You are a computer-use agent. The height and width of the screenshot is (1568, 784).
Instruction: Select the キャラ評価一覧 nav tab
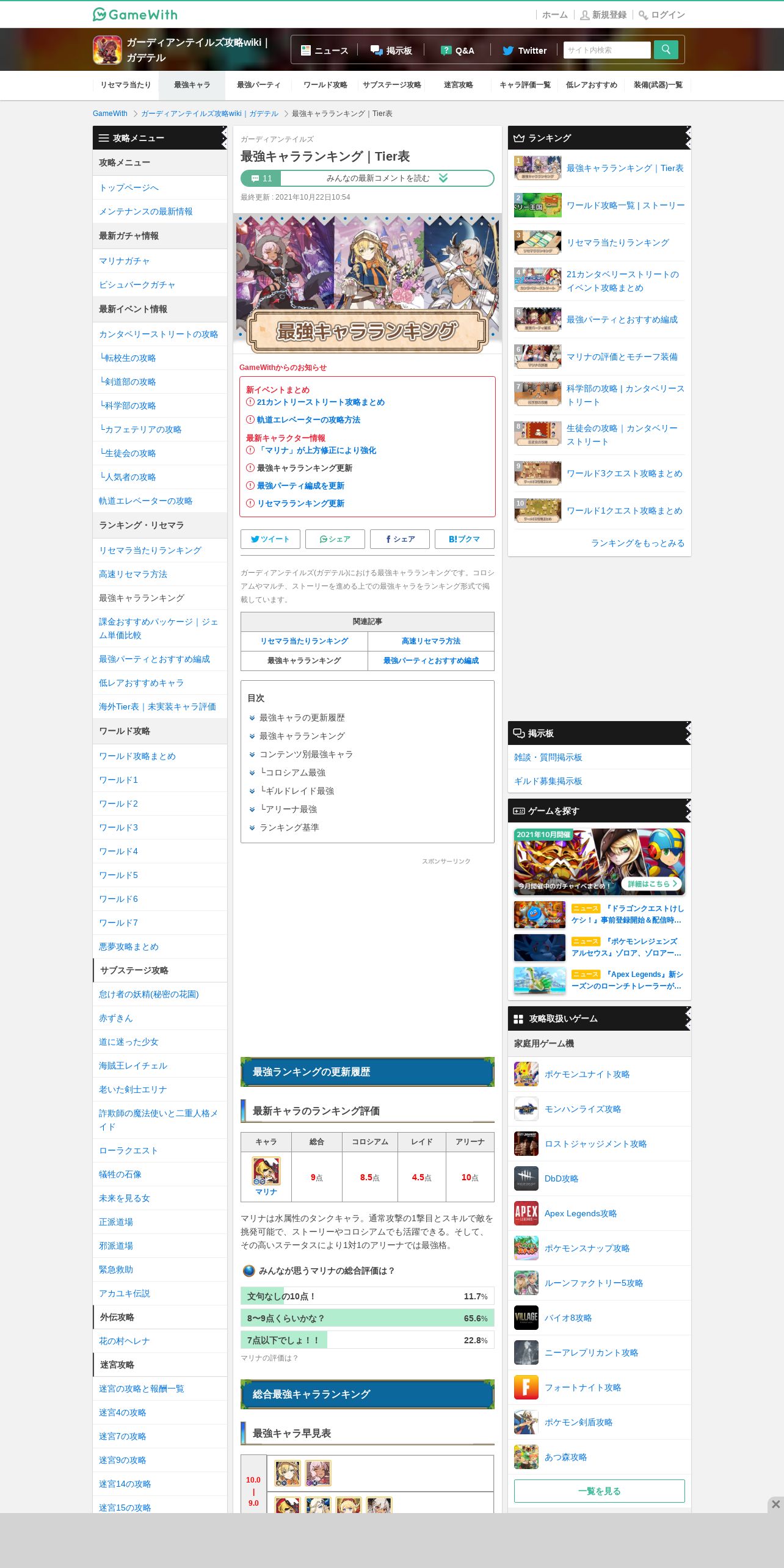(x=525, y=85)
